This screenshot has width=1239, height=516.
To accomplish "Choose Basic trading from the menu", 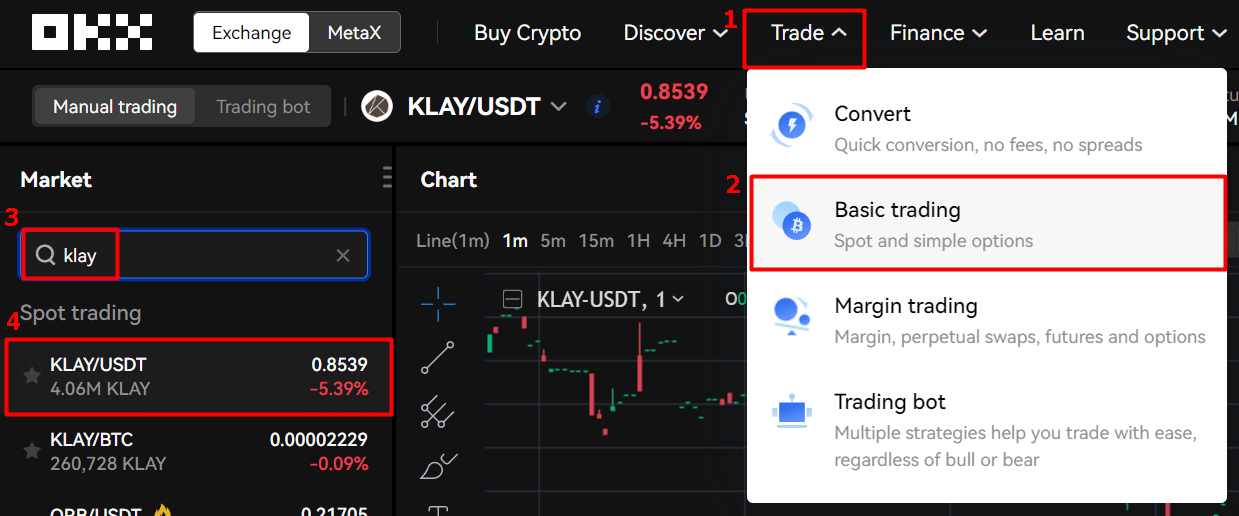I will 987,224.
